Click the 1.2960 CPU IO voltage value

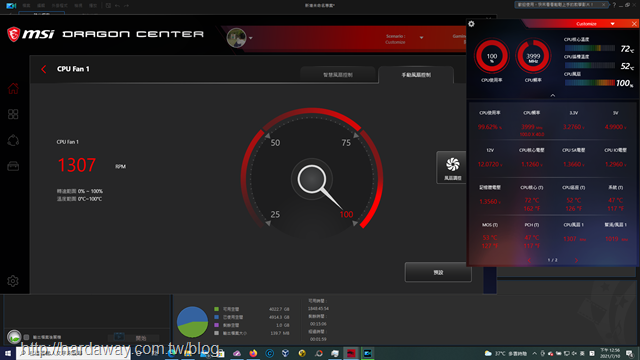tap(615, 164)
